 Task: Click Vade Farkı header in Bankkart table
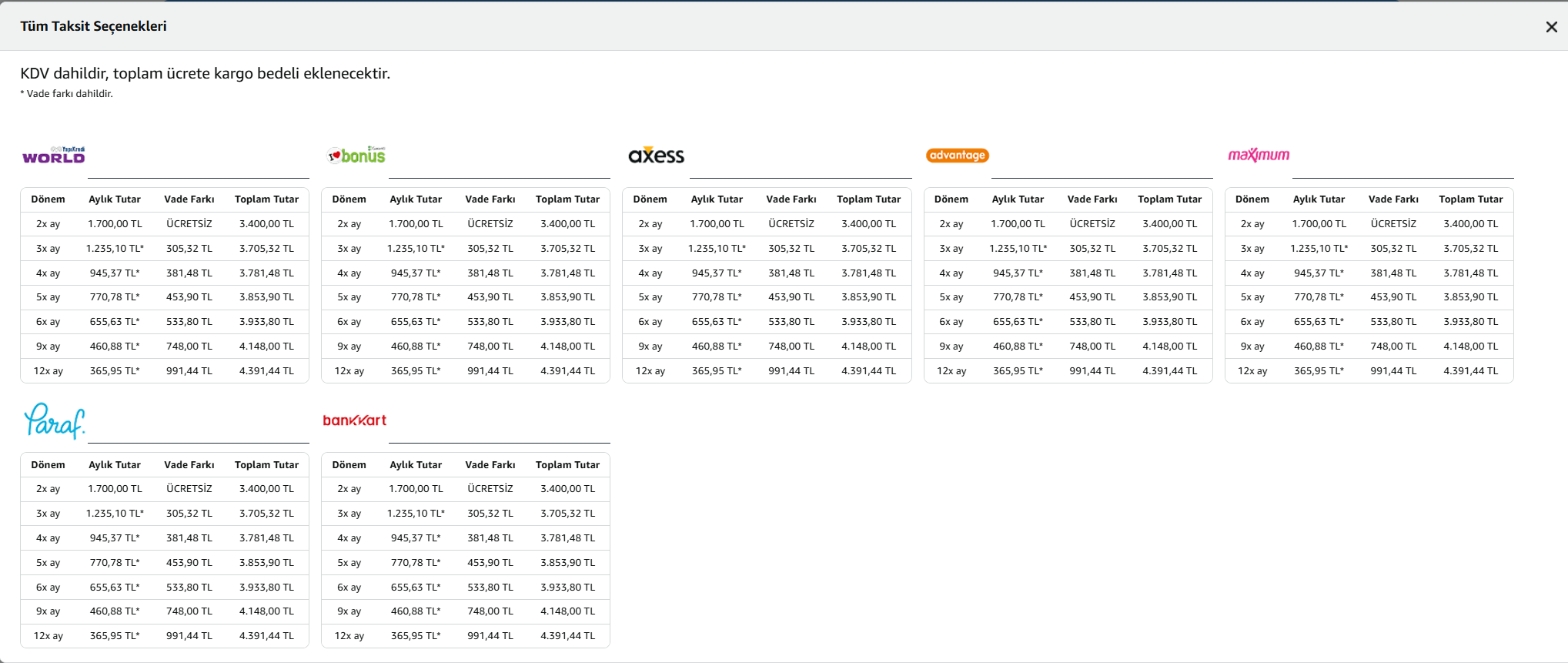[x=490, y=465]
